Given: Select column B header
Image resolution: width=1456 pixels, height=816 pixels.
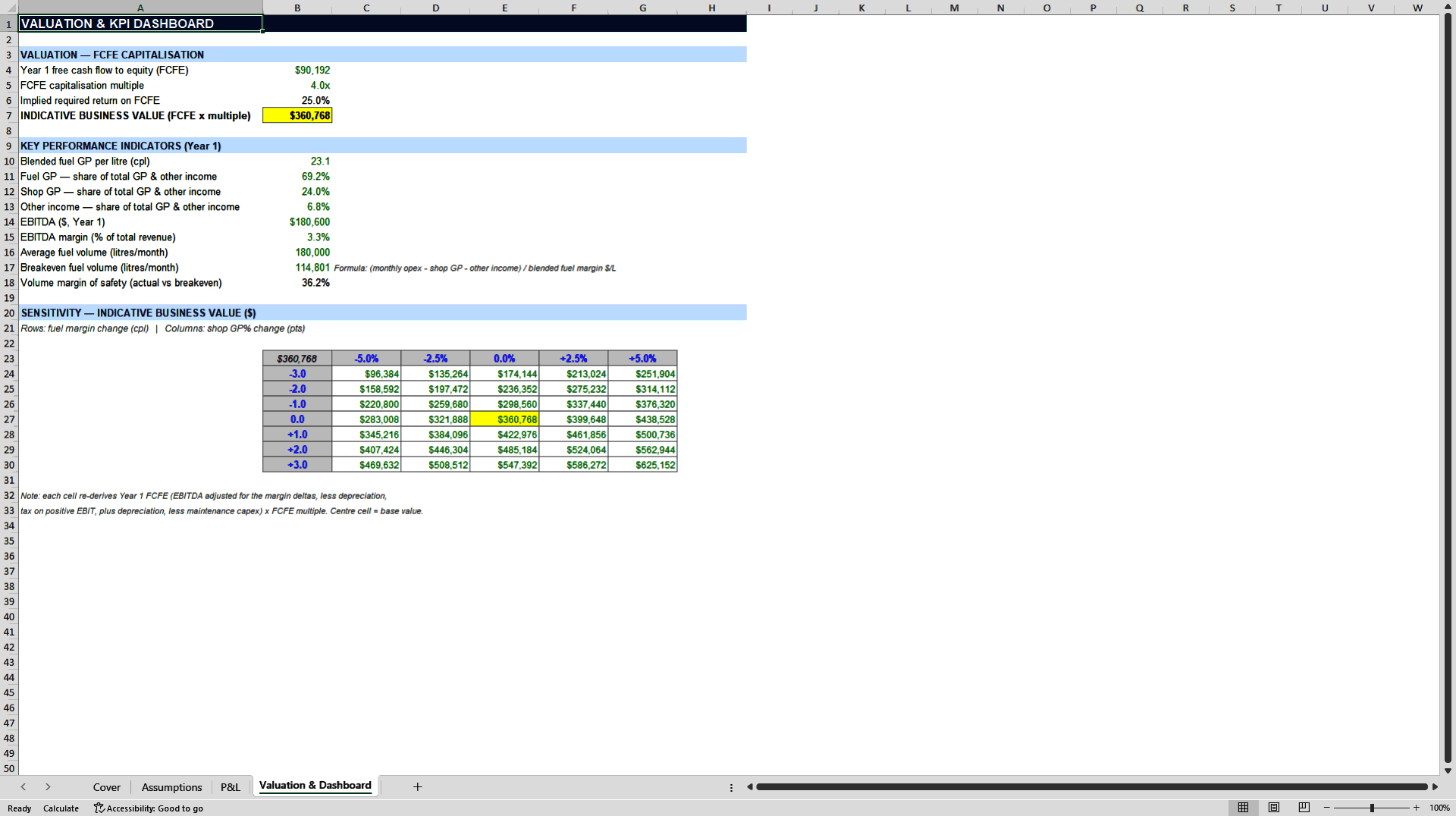Looking at the screenshot, I should click(297, 8).
